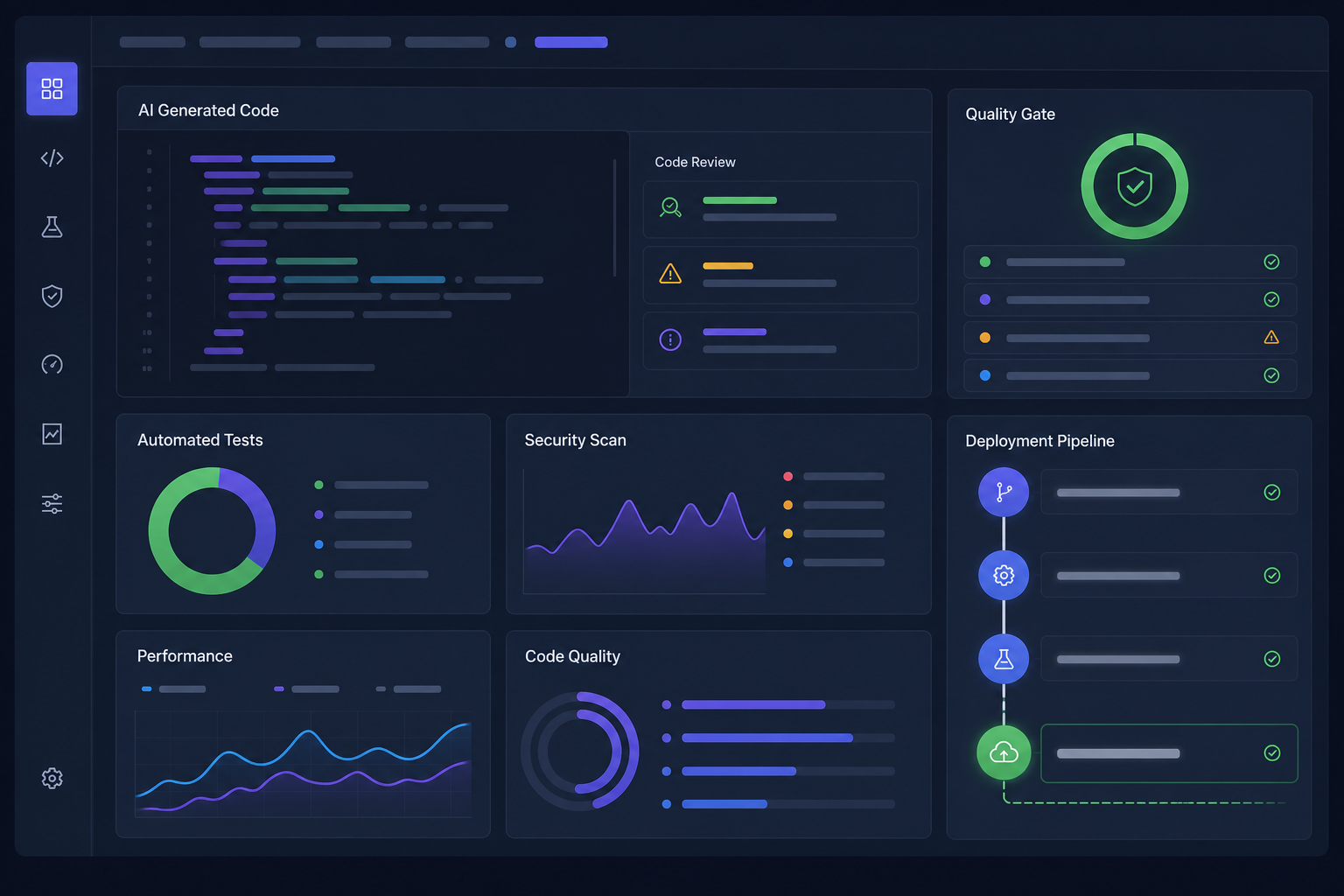Open the sliders filter icon in sidebar
Screen dimensions: 1344x896
click(x=52, y=503)
